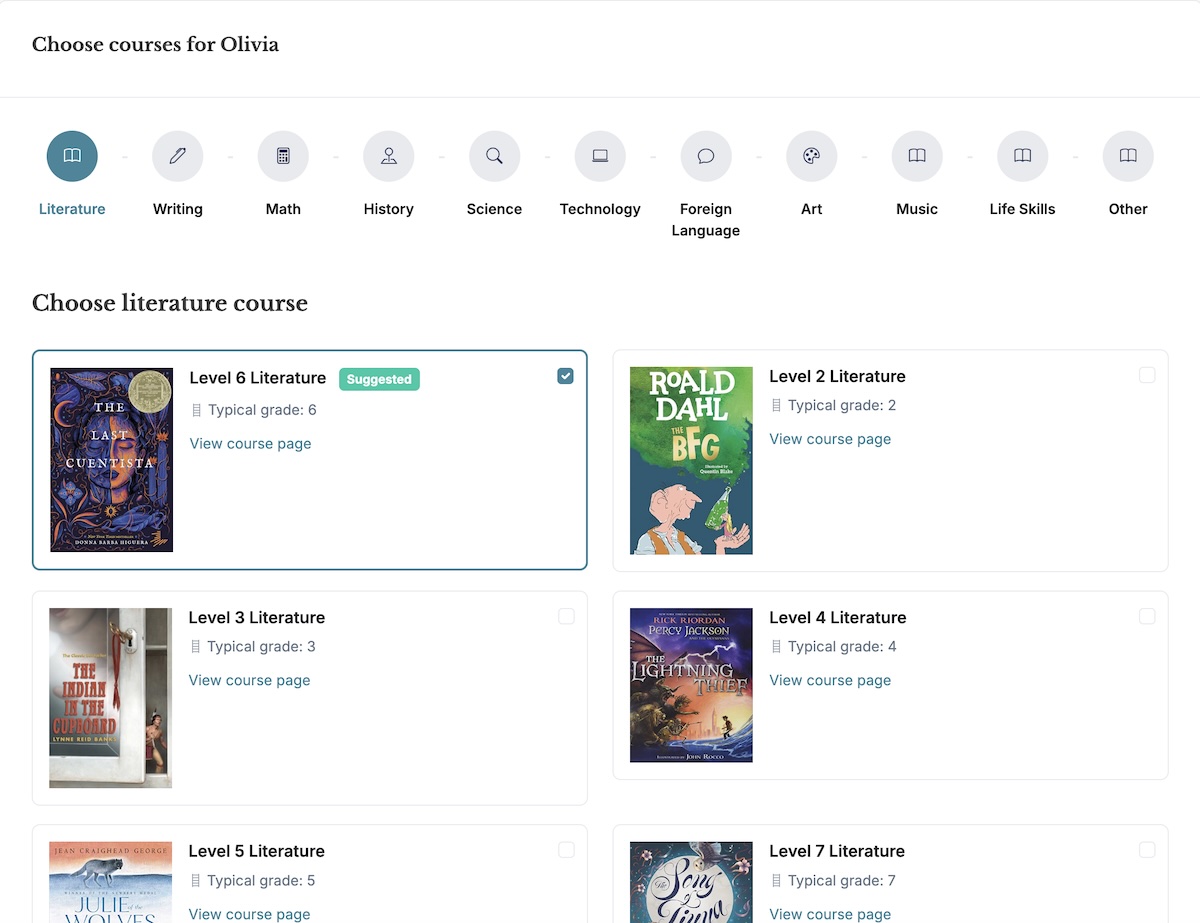The height and width of the screenshot is (923, 1200).
Task: Open Level 4 Literature View course page
Action: (830, 681)
